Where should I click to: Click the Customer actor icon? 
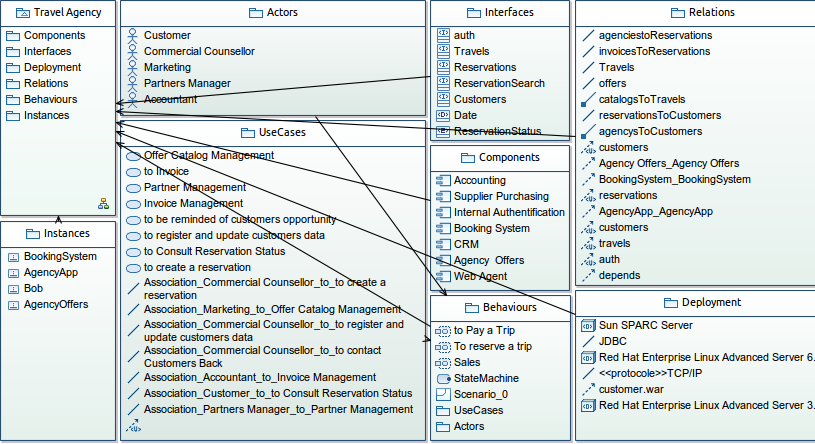(x=133, y=35)
